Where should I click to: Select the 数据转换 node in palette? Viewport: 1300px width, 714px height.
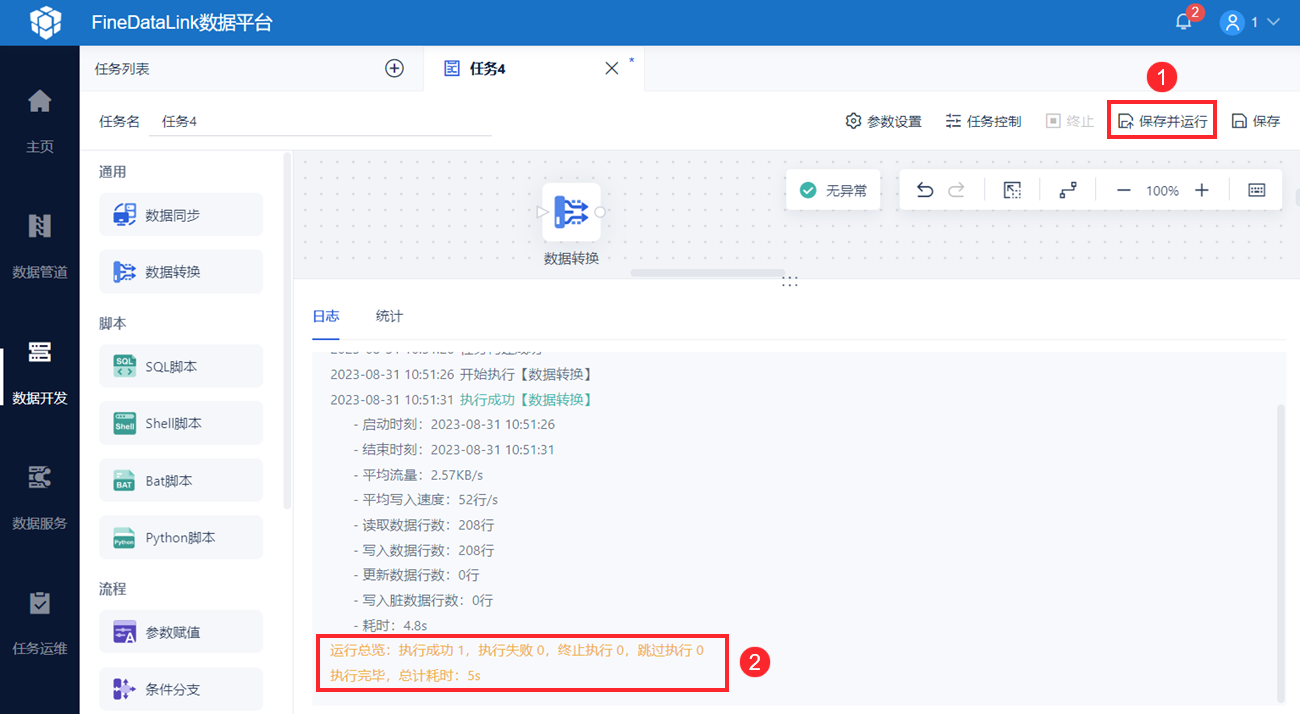181,271
